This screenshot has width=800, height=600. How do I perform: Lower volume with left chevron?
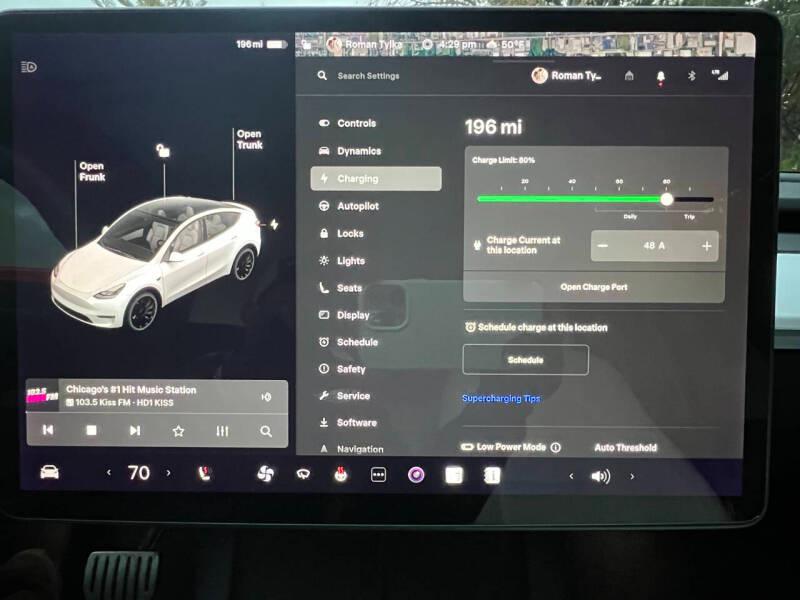(x=572, y=476)
